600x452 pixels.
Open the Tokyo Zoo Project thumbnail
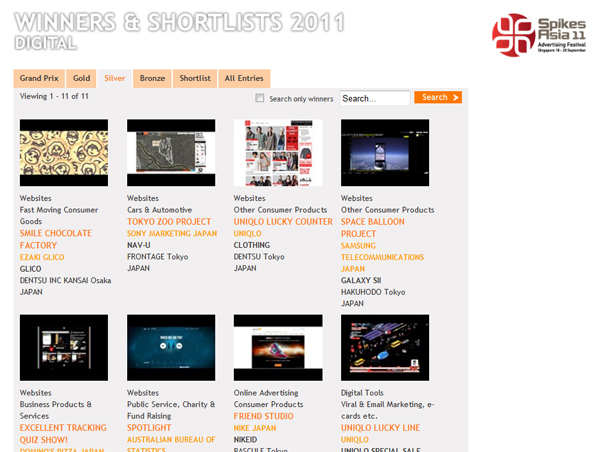(171, 153)
